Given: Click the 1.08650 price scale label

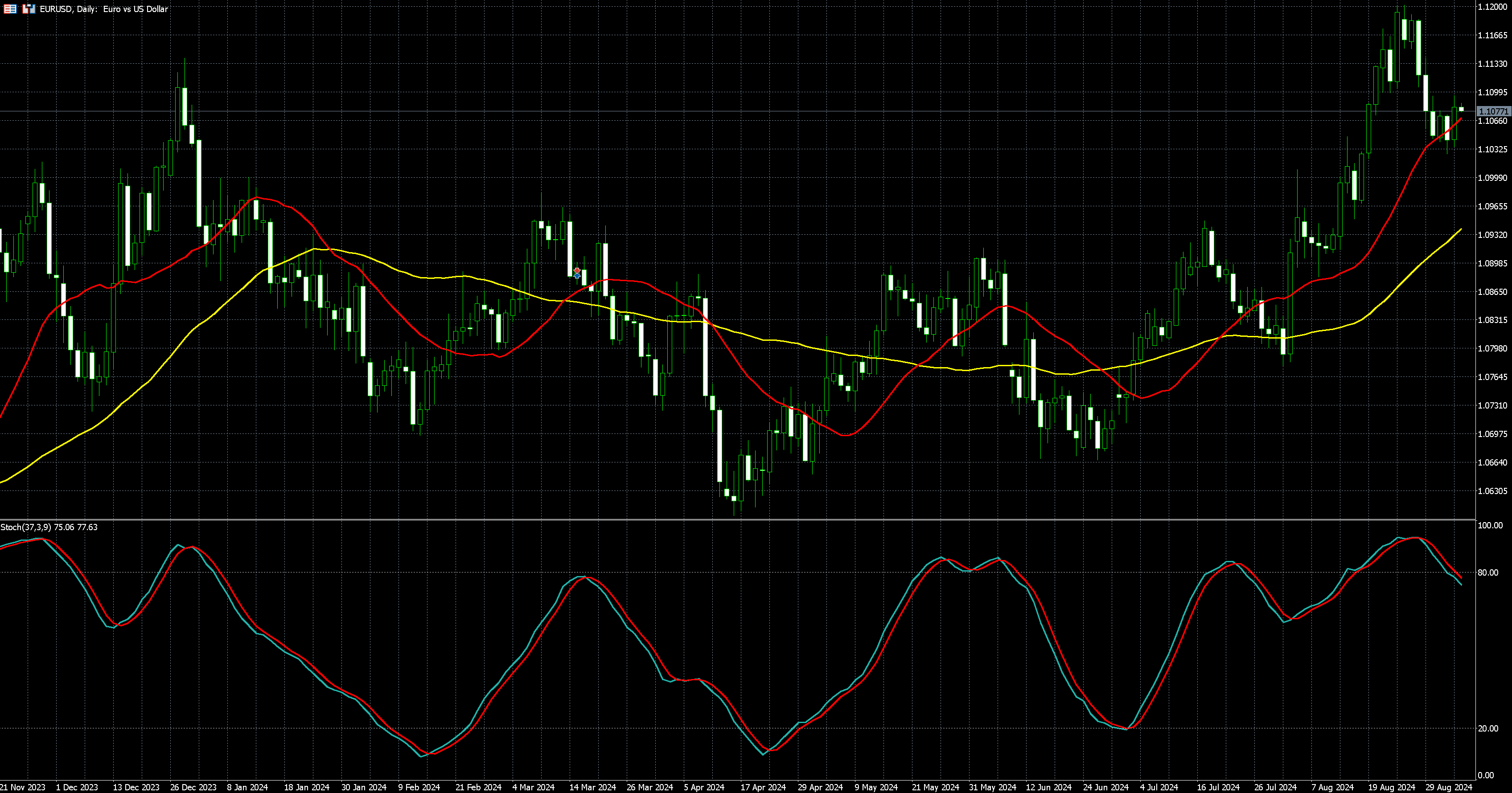Looking at the screenshot, I should pos(1492,291).
